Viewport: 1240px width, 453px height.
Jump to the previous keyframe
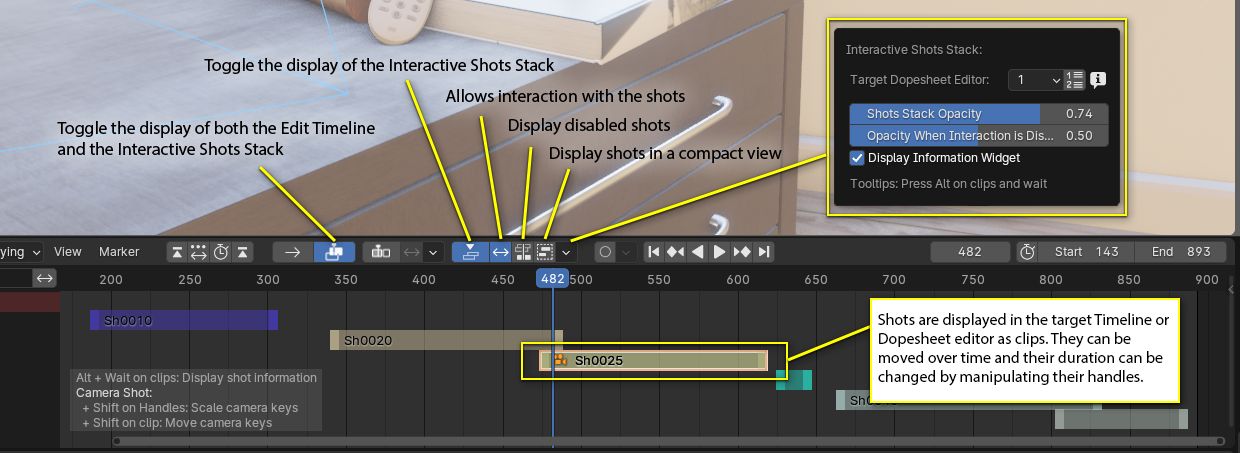point(676,252)
